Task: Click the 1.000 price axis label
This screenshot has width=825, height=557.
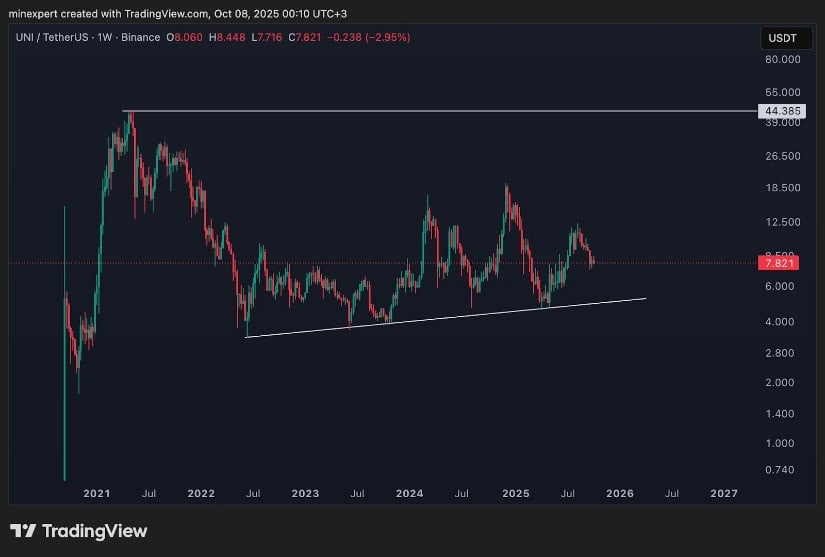Action: [779, 443]
